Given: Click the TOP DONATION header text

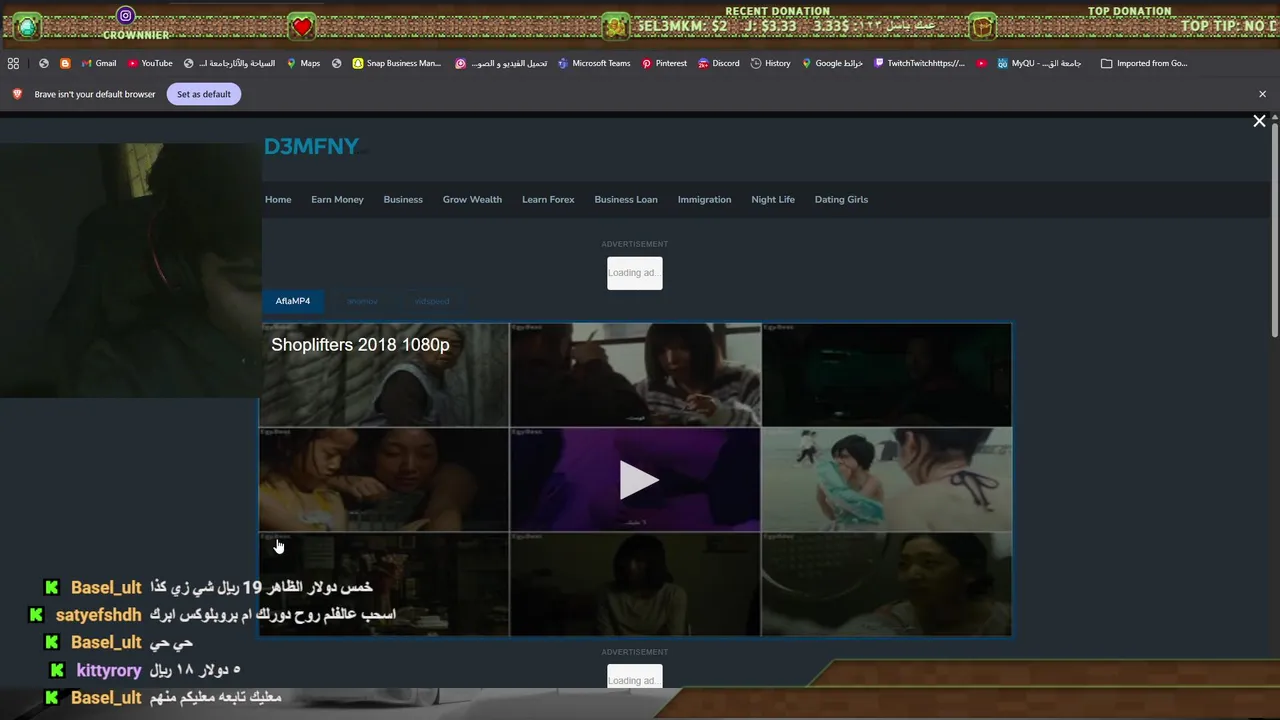Looking at the screenshot, I should tap(1129, 11).
